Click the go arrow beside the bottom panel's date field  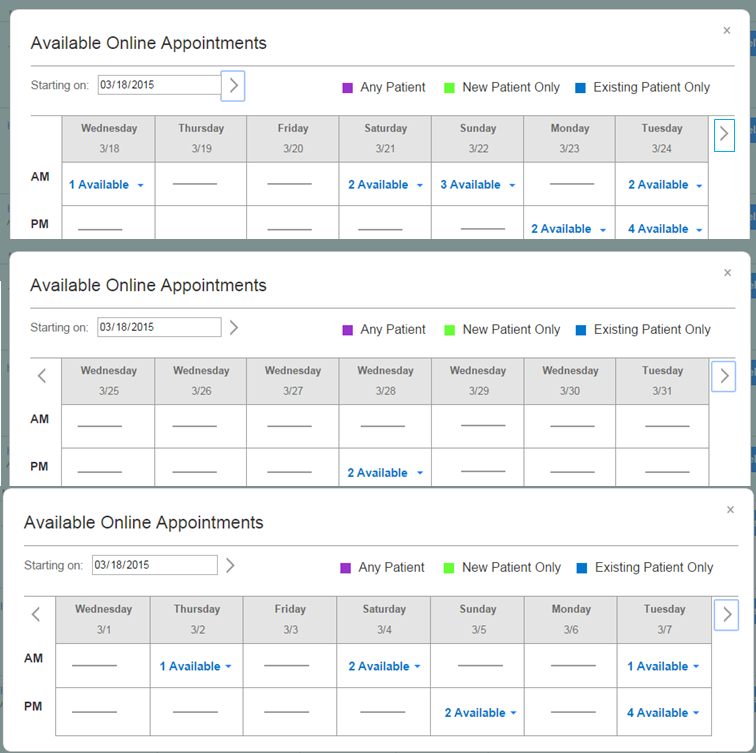230,565
